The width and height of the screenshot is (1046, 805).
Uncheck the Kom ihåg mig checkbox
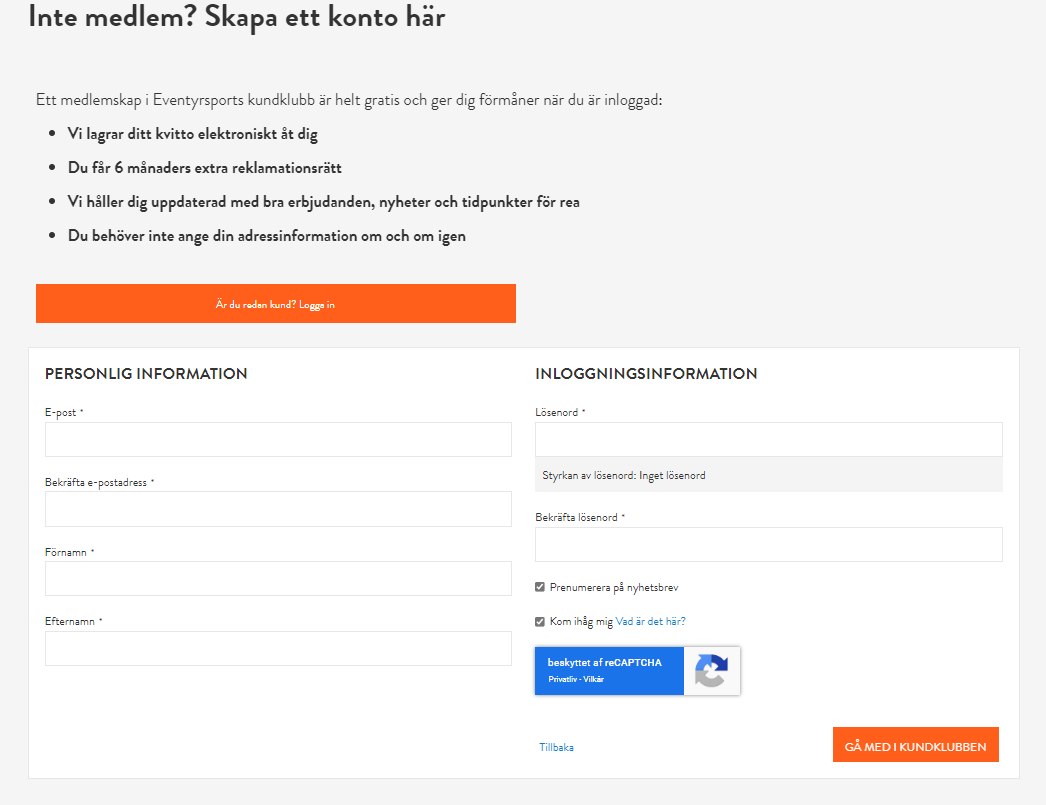click(540, 622)
